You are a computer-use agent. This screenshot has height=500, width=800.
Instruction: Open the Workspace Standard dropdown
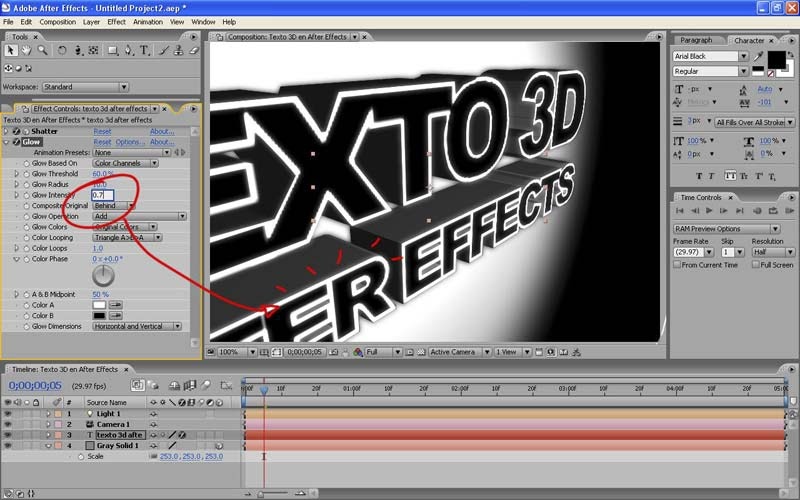[x=85, y=87]
